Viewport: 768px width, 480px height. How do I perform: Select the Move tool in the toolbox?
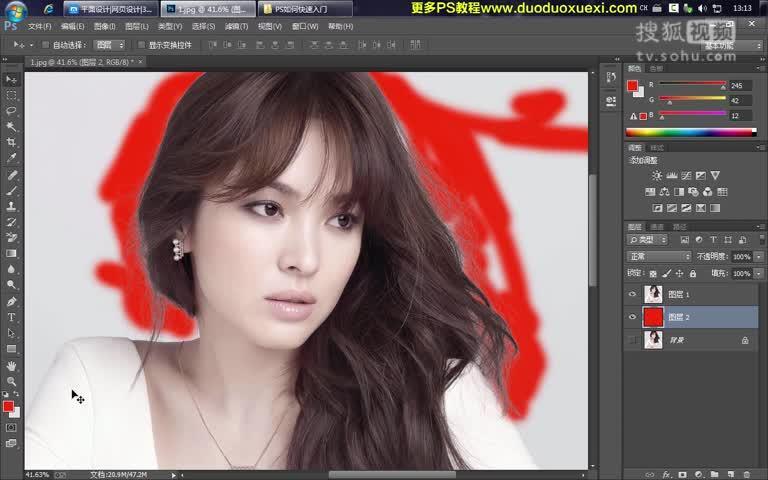point(11,79)
